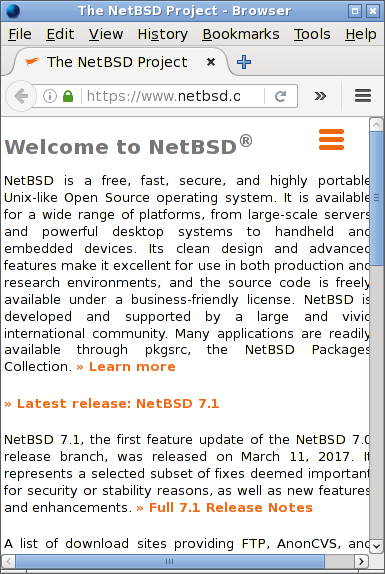This screenshot has width=385, height=574.
Task: Select The NetBSD Project tab
Action: click(117, 62)
